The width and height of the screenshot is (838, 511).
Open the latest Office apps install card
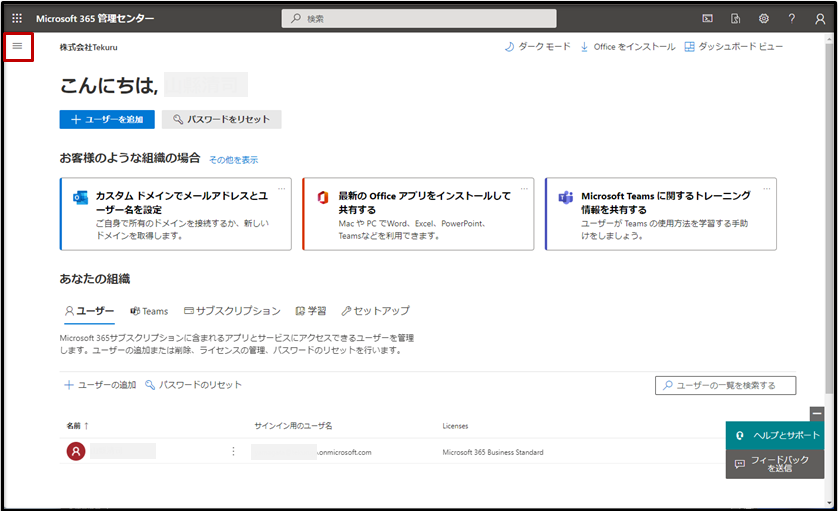418,214
